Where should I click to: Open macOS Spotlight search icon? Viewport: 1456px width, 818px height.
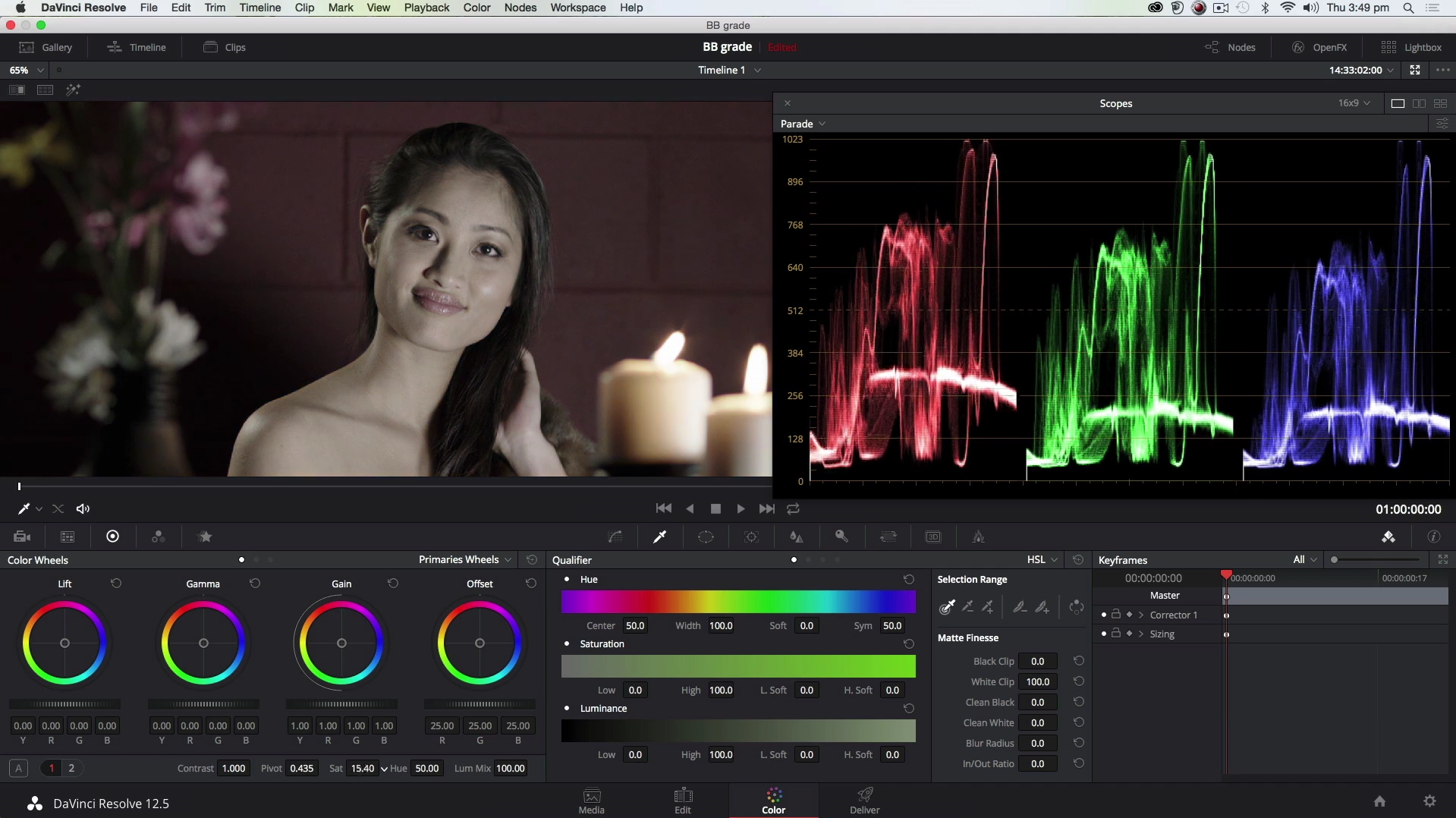pyautogui.click(x=1408, y=8)
